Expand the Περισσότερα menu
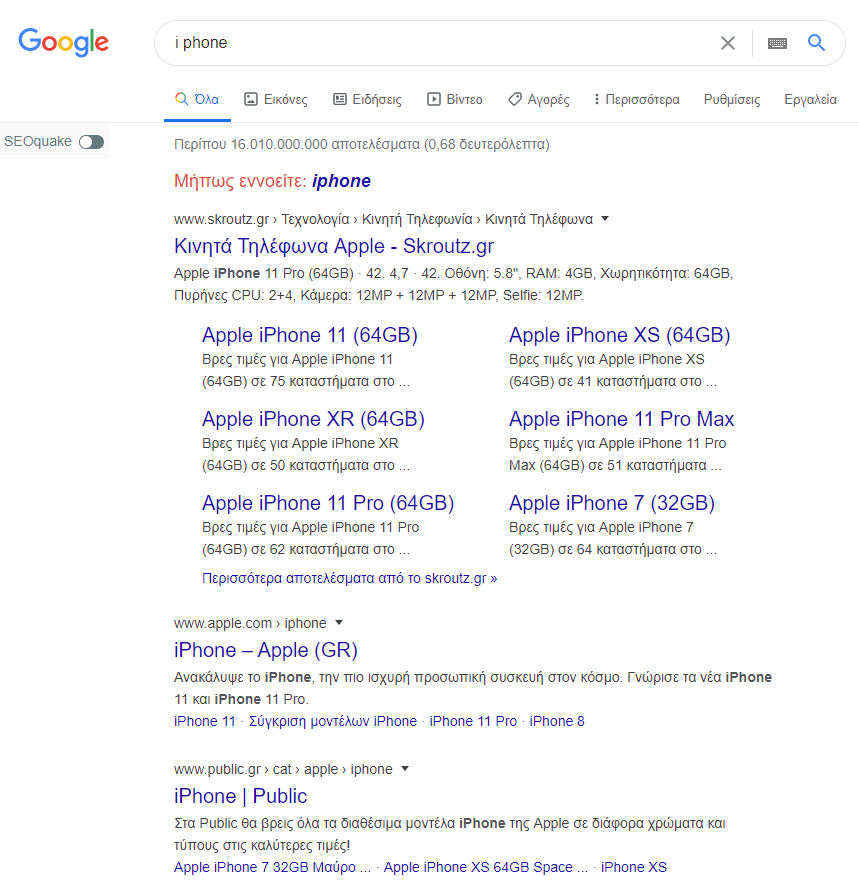The width and height of the screenshot is (858, 890). click(x=636, y=99)
